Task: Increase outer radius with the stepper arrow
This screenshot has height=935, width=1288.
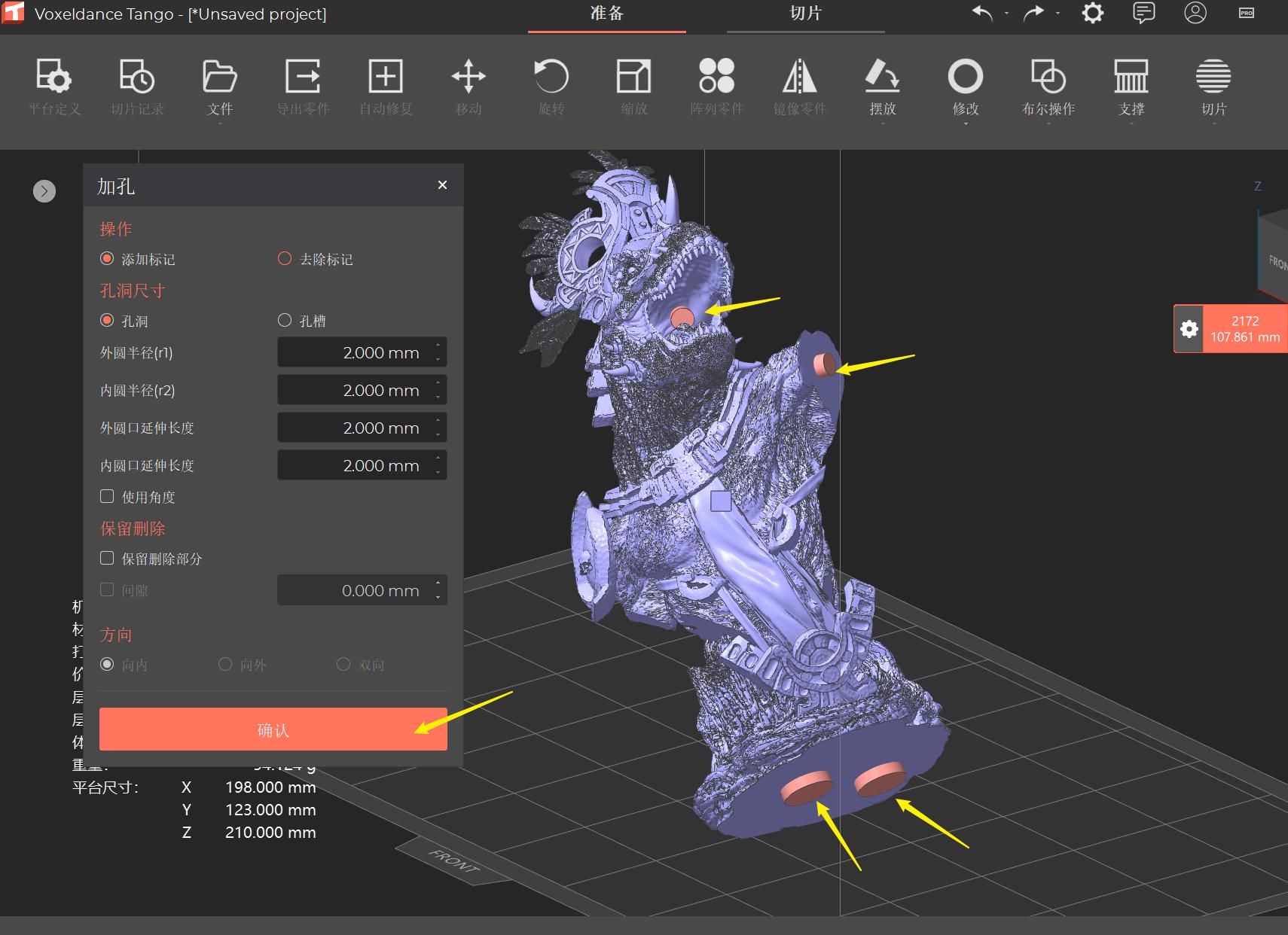Action: 438,347
